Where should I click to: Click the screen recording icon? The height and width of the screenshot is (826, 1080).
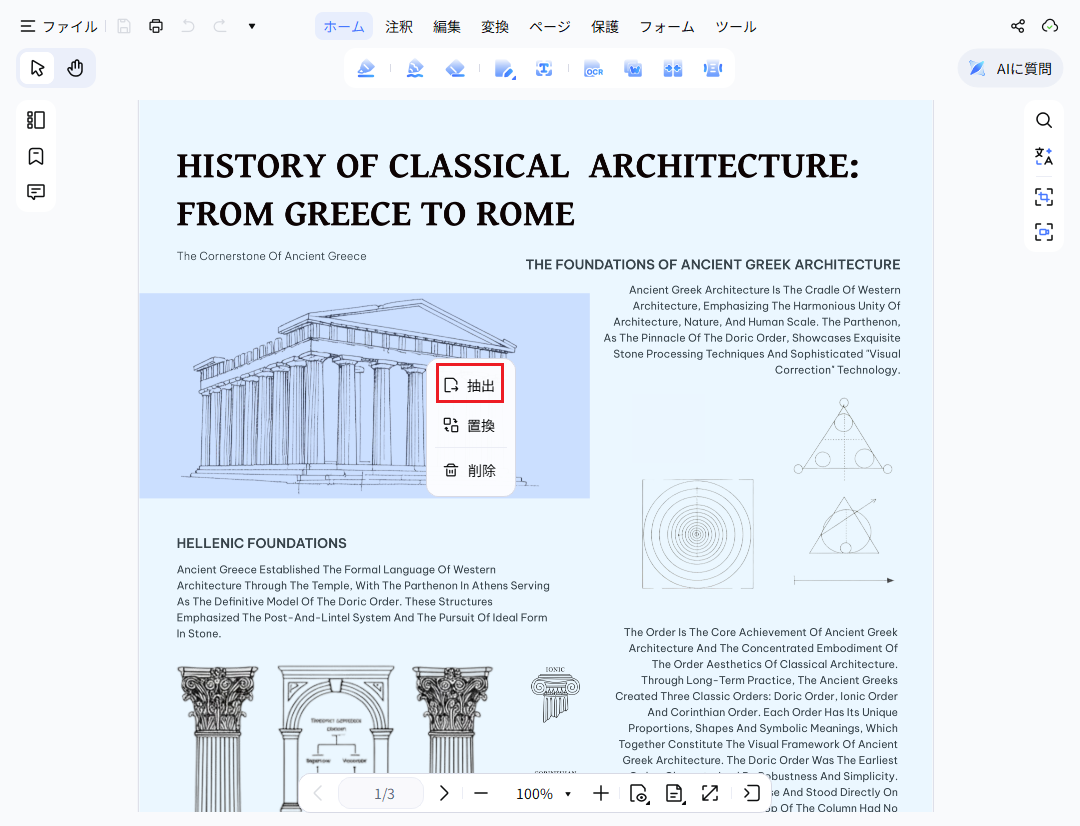[1044, 232]
